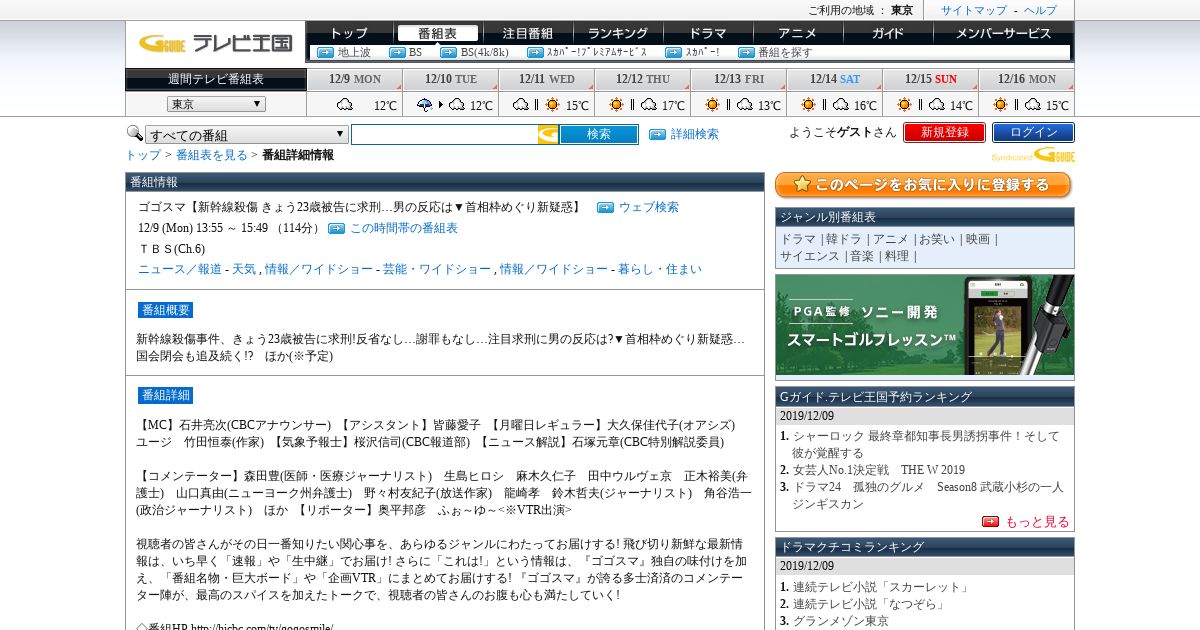Open 孤独のグルメ Season8 ranking entry
This screenshot has width=1200, height=630.
pyautogui.click(x=928, y=495)
